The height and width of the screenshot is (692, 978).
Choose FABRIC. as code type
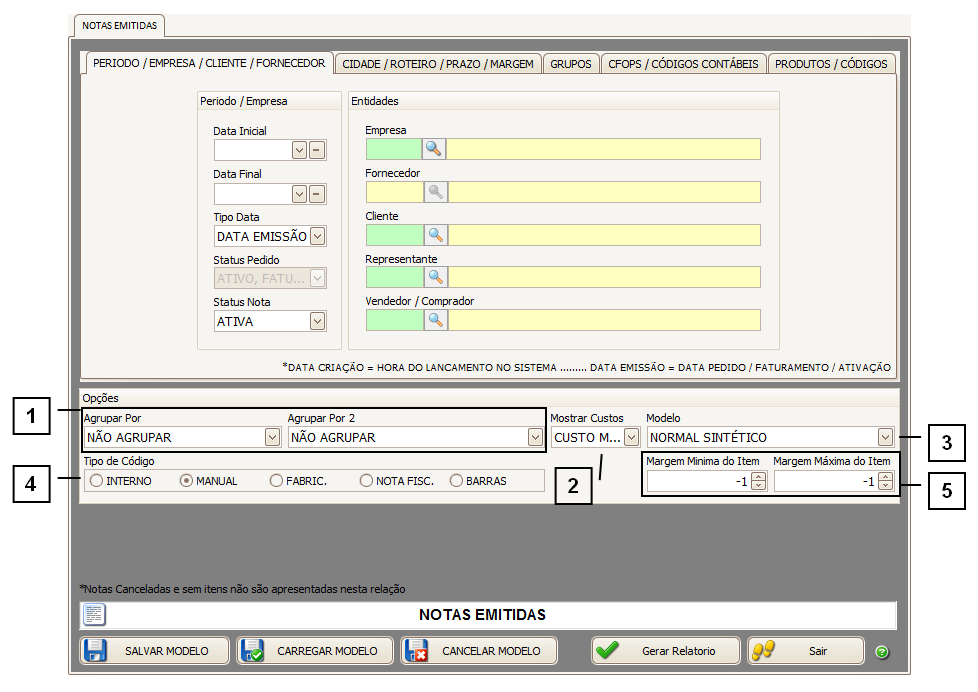(x=276, y=481)
